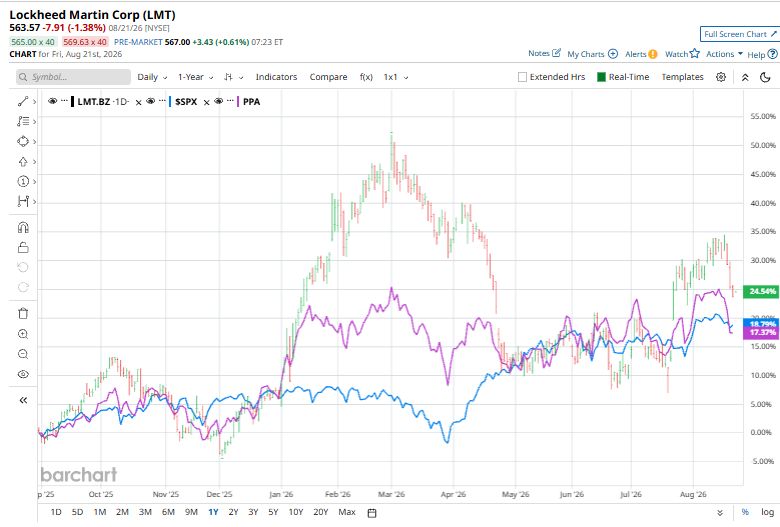
Task: Open the Full Screen Chart button
Action: 740,34
